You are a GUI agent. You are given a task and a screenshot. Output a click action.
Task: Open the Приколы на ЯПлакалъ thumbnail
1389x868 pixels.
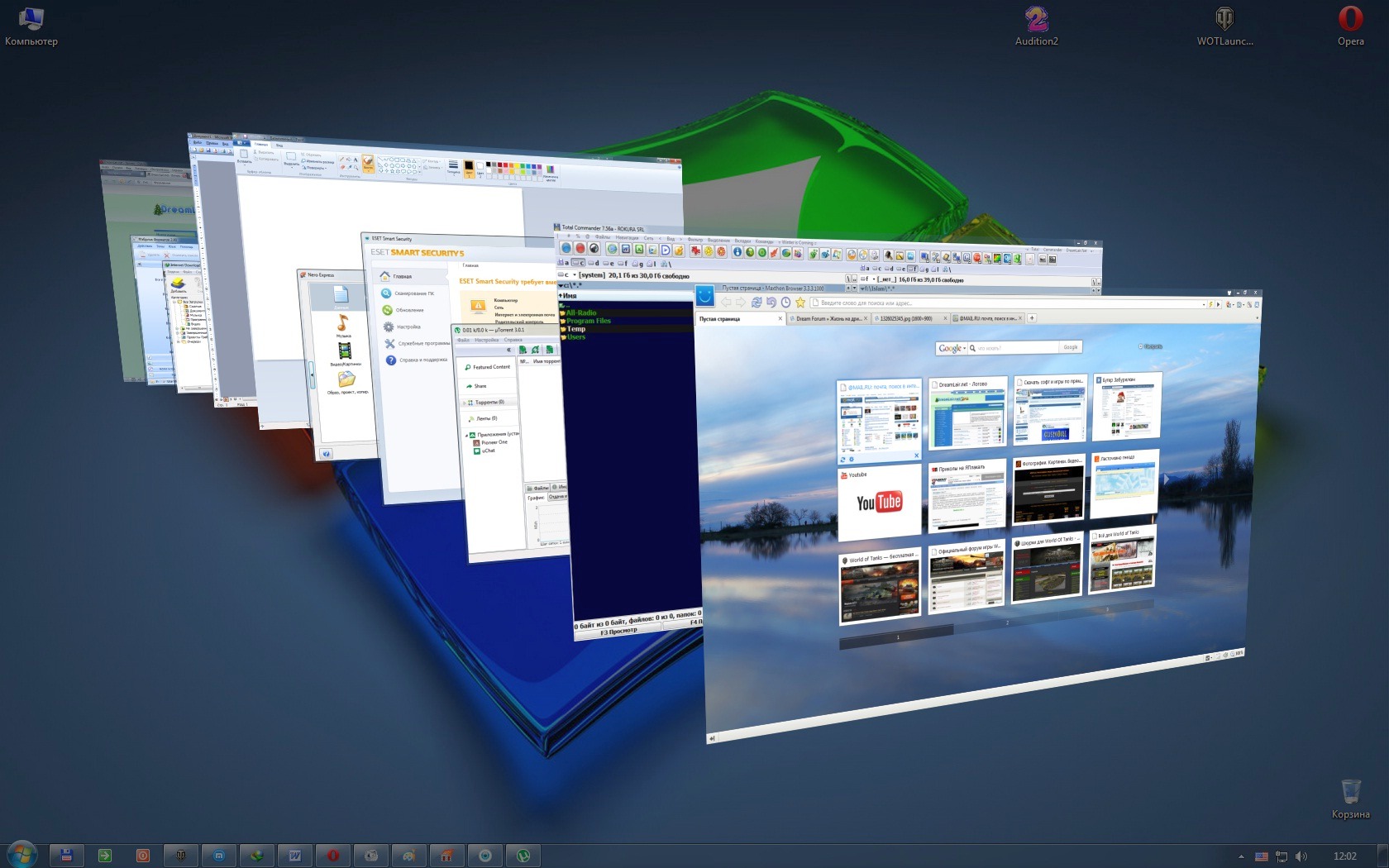coord(967,497)
